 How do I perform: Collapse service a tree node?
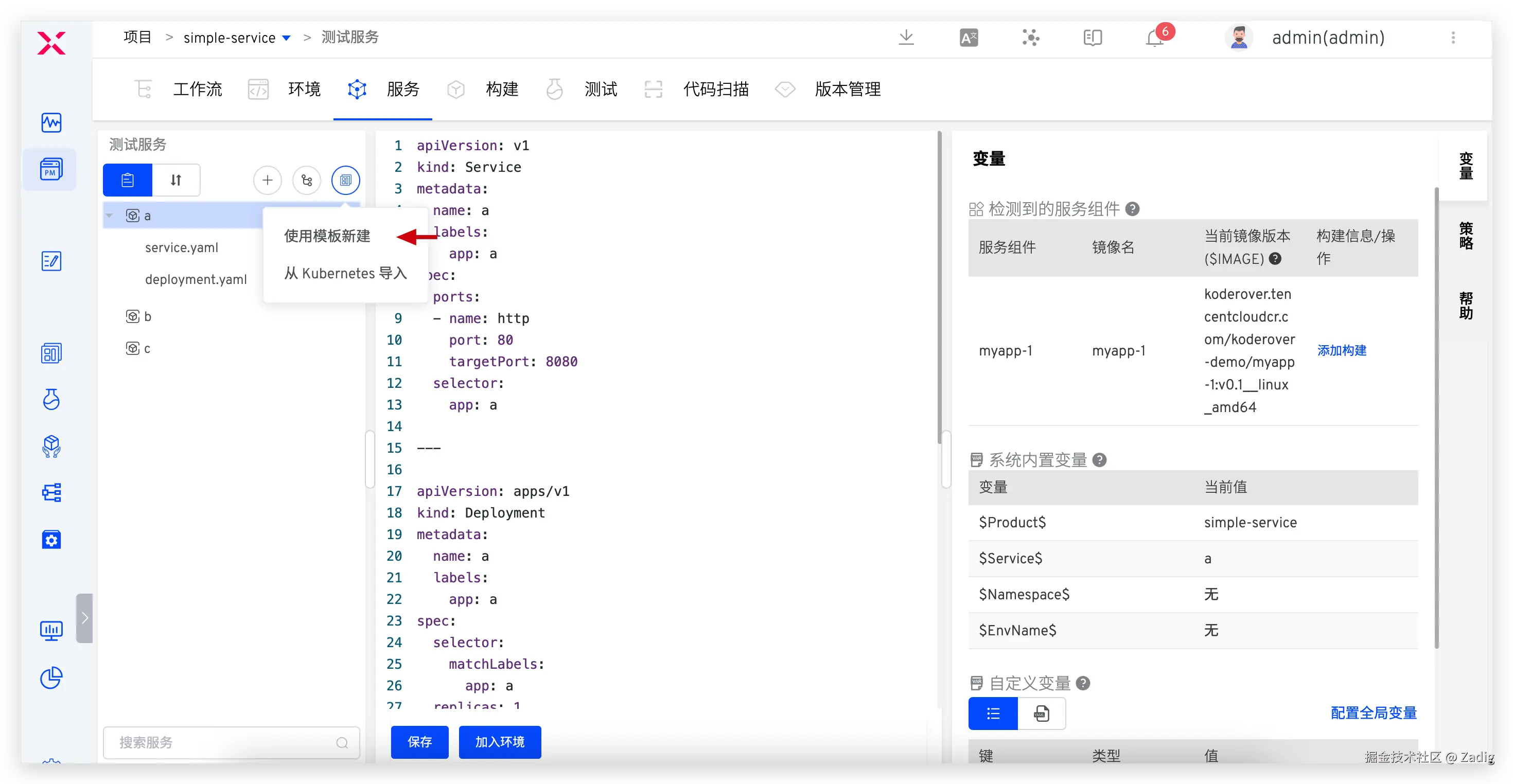click(109, 216)
